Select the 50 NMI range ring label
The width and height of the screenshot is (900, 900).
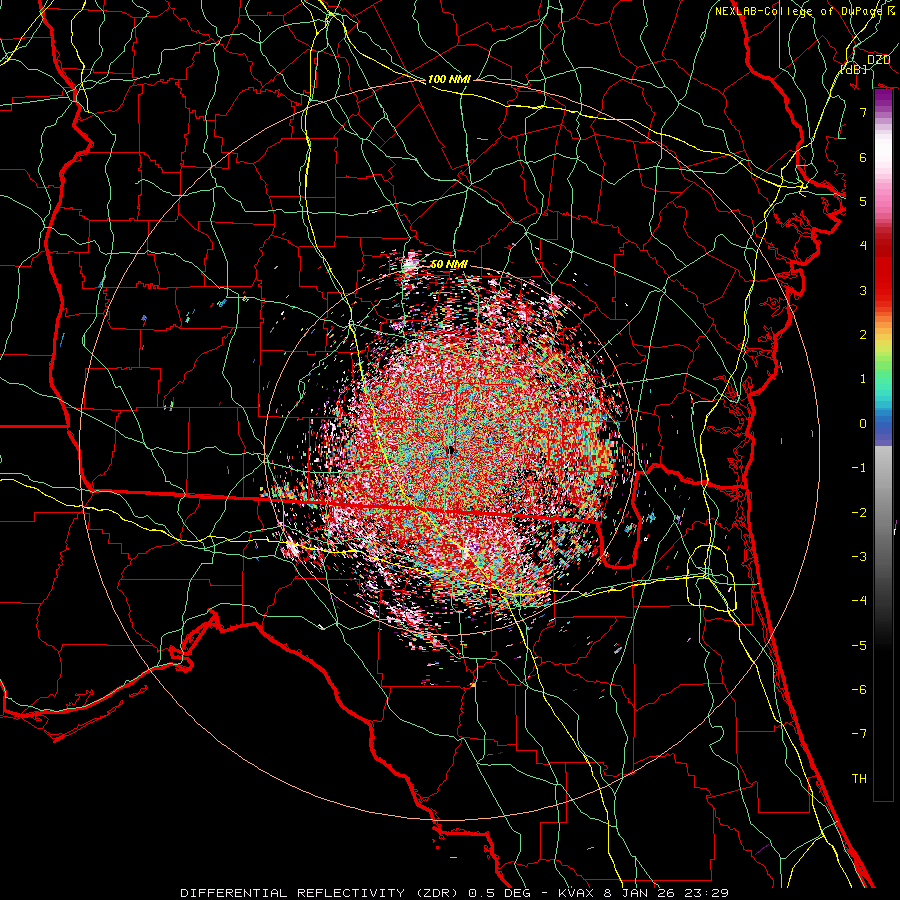pyautogui.click(x=449, y=264)
